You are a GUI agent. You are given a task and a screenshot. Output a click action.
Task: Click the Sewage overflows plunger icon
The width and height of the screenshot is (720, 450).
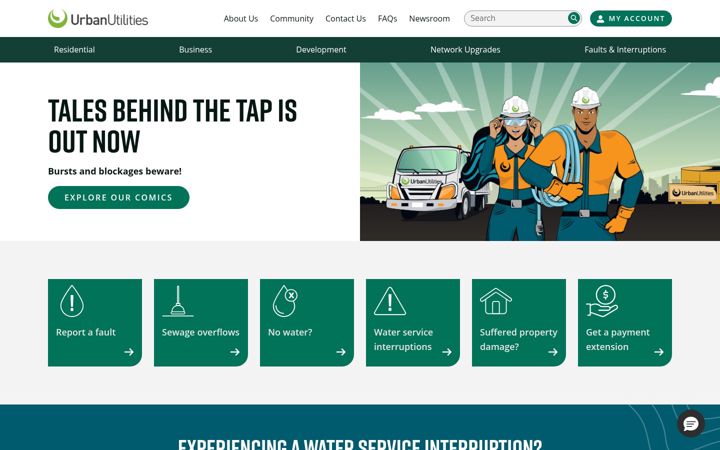point(178,301)
